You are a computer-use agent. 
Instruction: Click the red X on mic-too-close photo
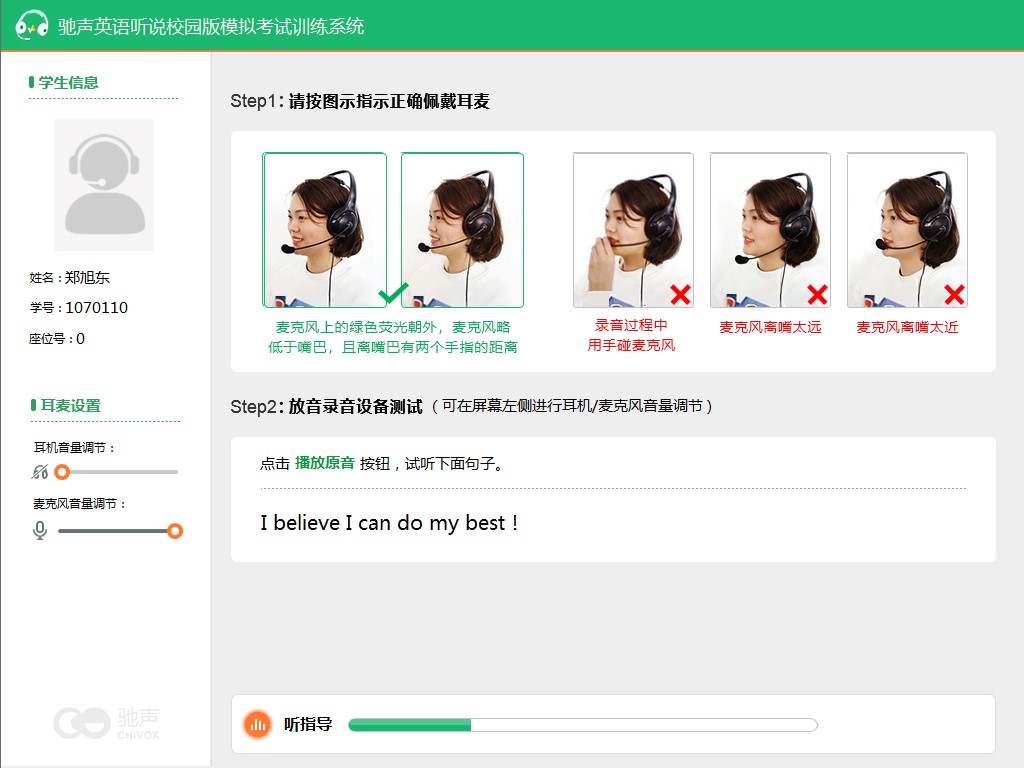click(x=954, y=294)
